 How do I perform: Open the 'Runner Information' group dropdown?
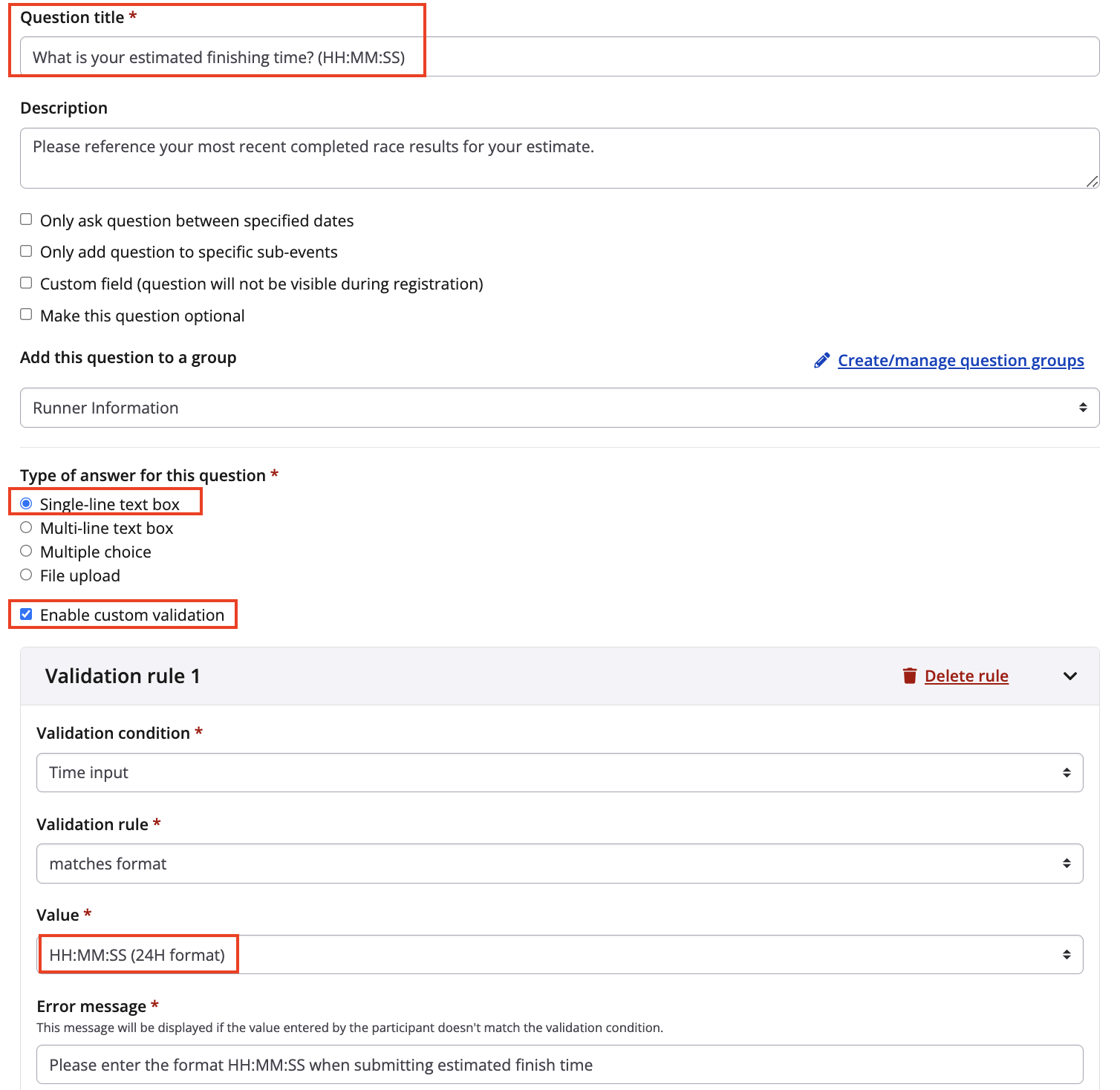559,408
